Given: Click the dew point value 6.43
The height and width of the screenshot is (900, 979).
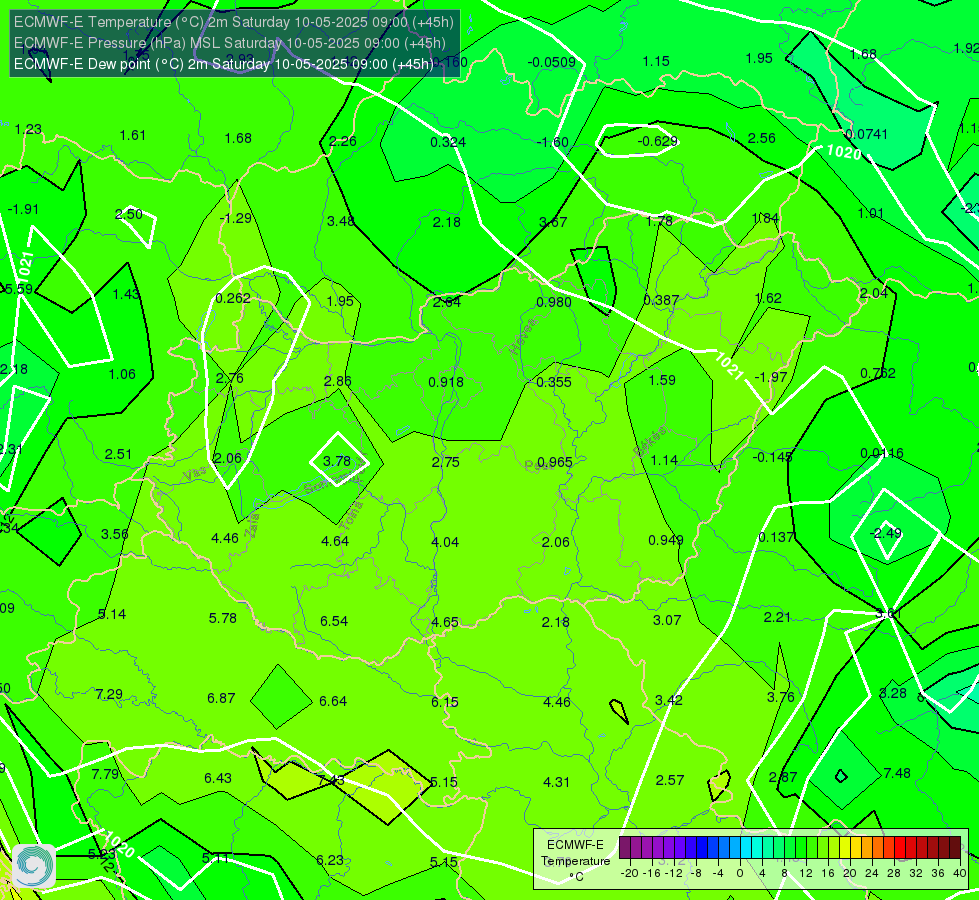Looking at the screenshot, I should pyautogui.click(x=218, y=778).
